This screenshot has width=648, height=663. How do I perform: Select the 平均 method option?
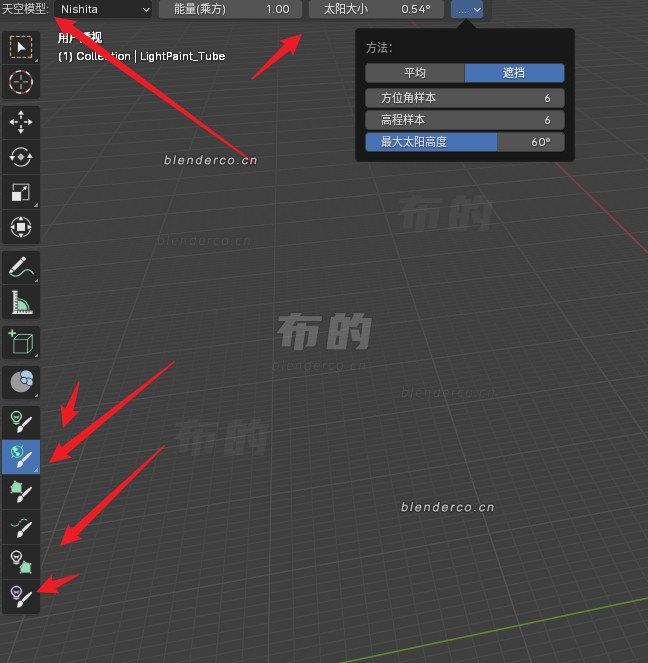pos(415,73)
